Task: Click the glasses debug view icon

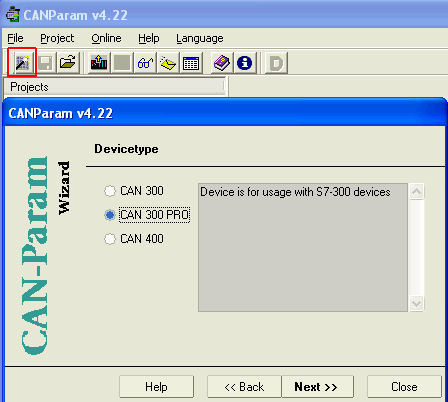Action: [x=145, y=63]
